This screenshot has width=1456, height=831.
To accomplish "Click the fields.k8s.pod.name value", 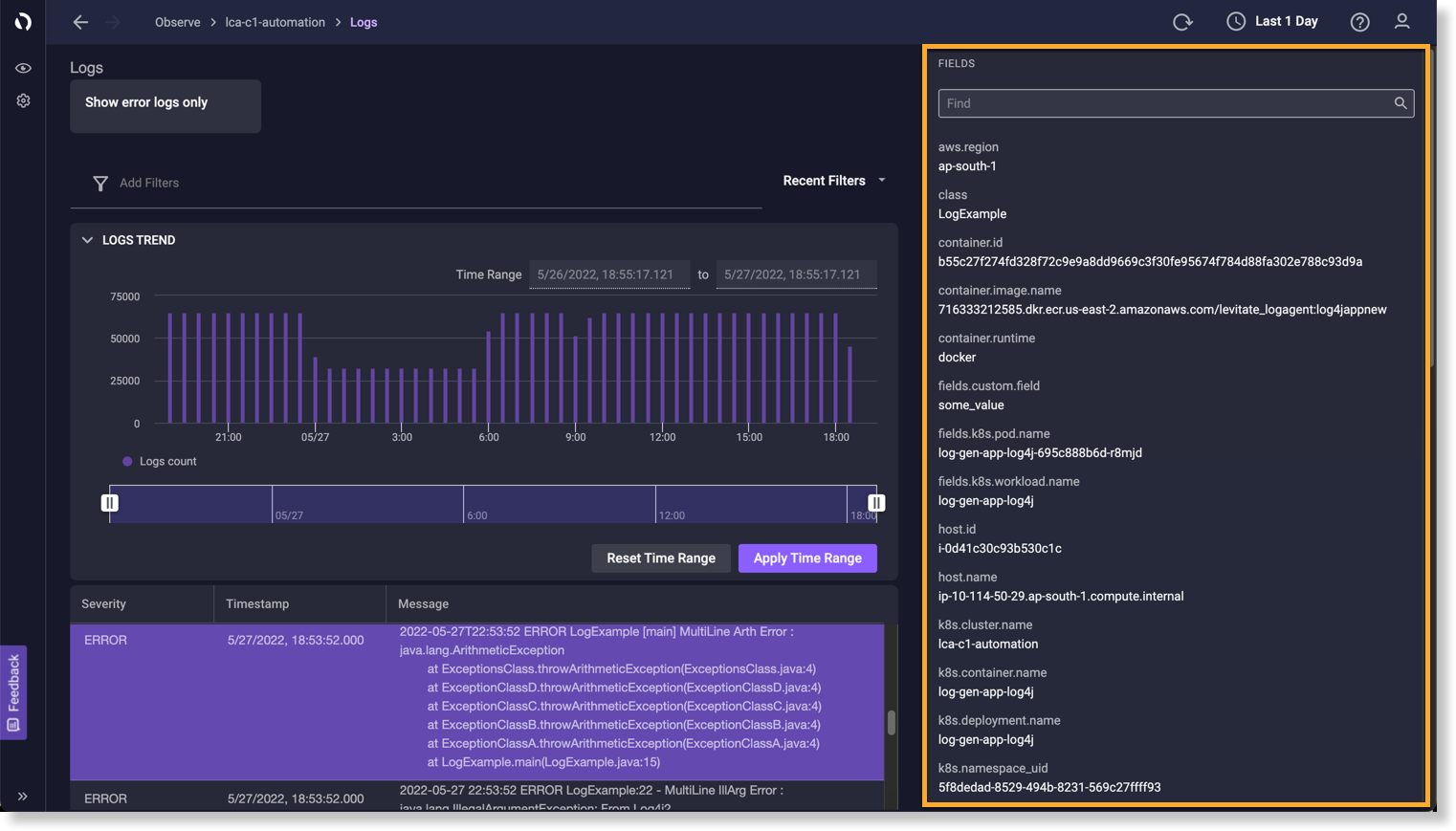I will (1040, 453).
